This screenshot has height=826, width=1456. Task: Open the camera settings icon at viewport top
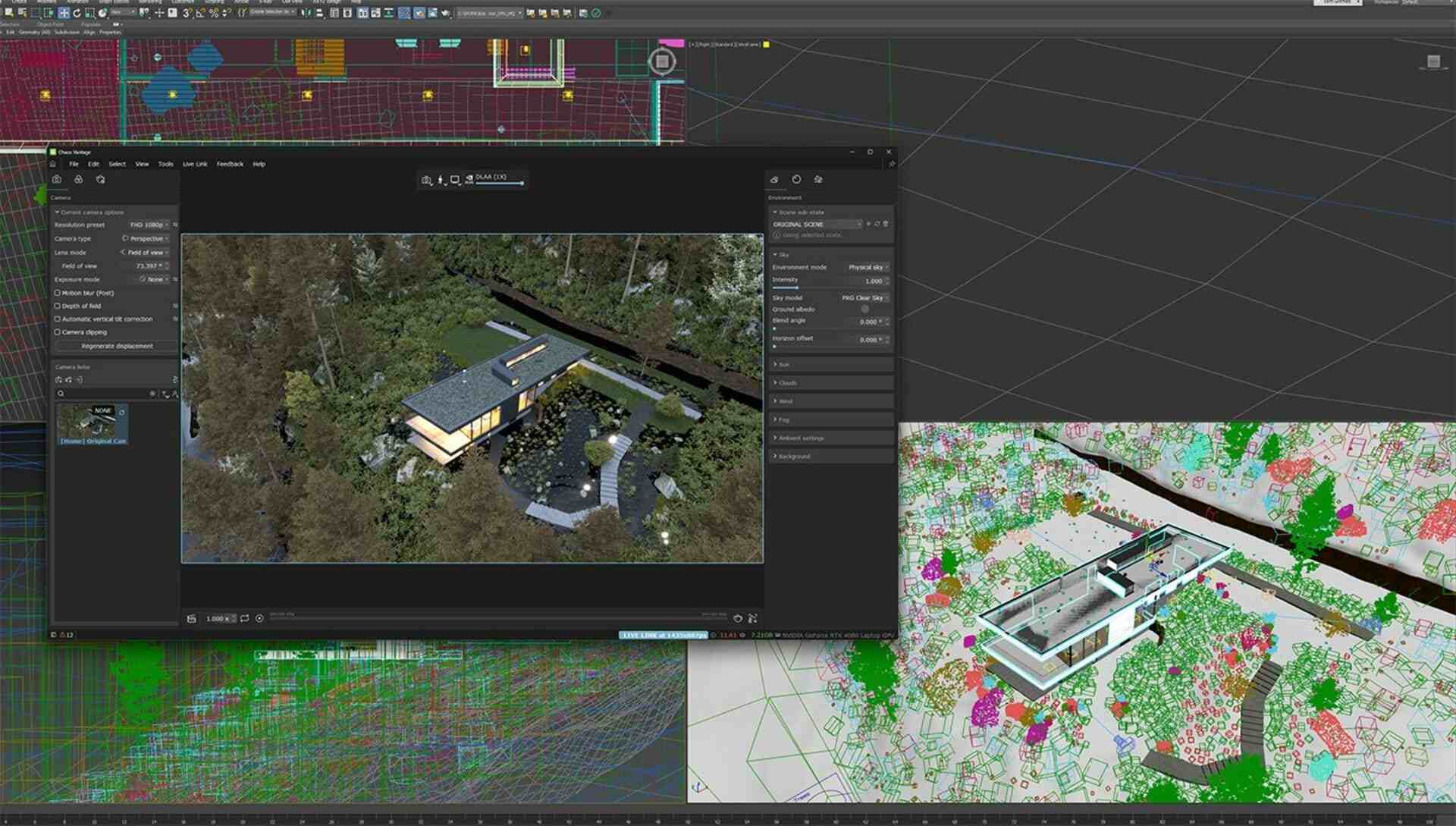click(x=426, y=178)
